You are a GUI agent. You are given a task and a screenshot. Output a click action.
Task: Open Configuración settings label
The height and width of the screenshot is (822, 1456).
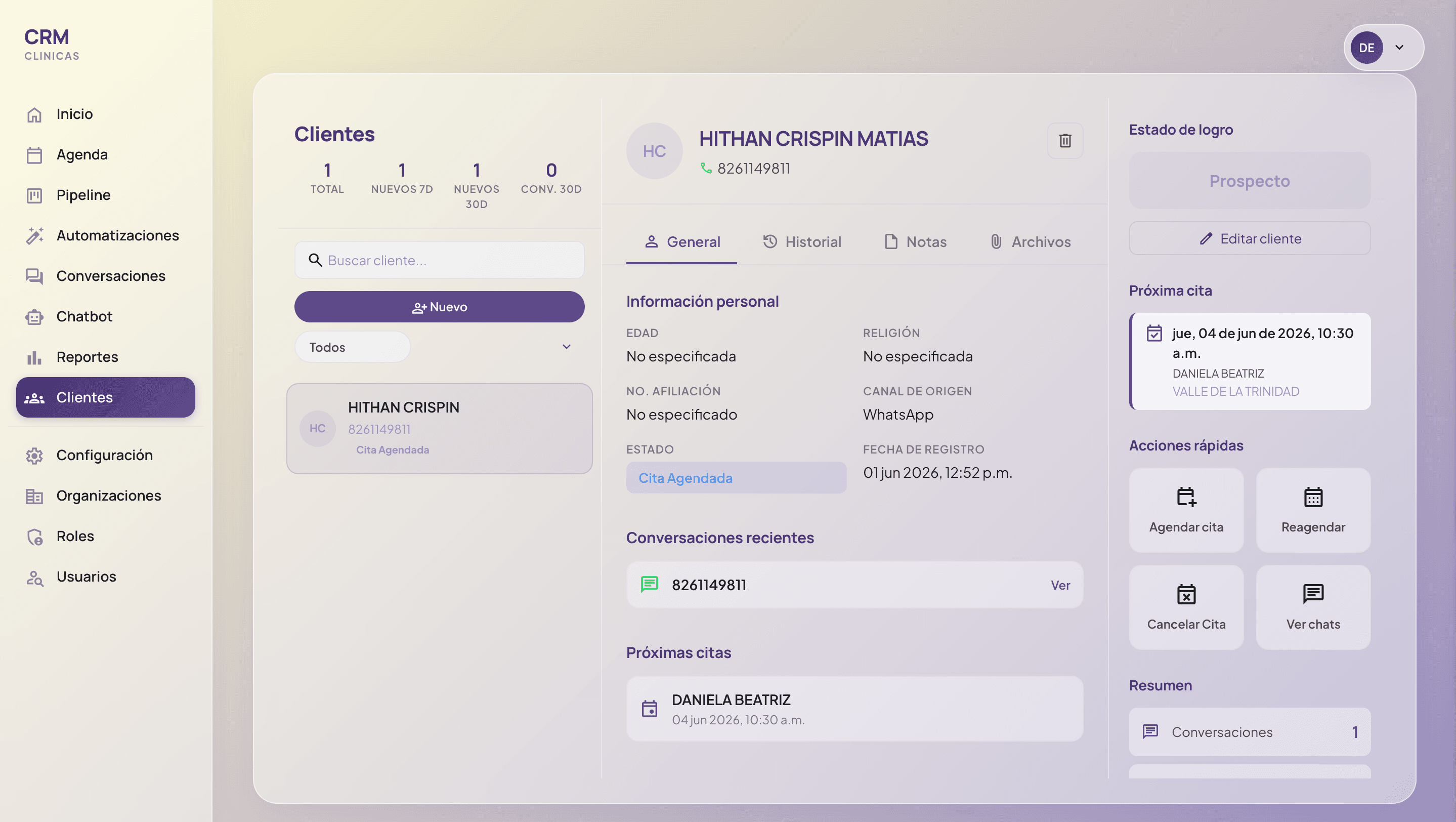(x=105, y=455)
